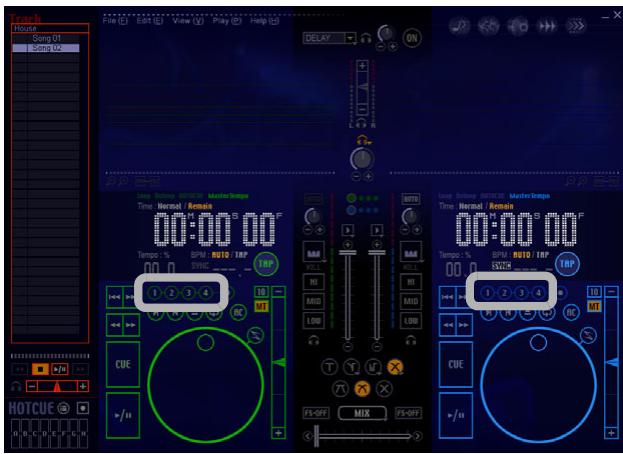Click the headphones icon beside the DELAY effect box
This screenshot has height=454, width=623.
tap(366, 39)
